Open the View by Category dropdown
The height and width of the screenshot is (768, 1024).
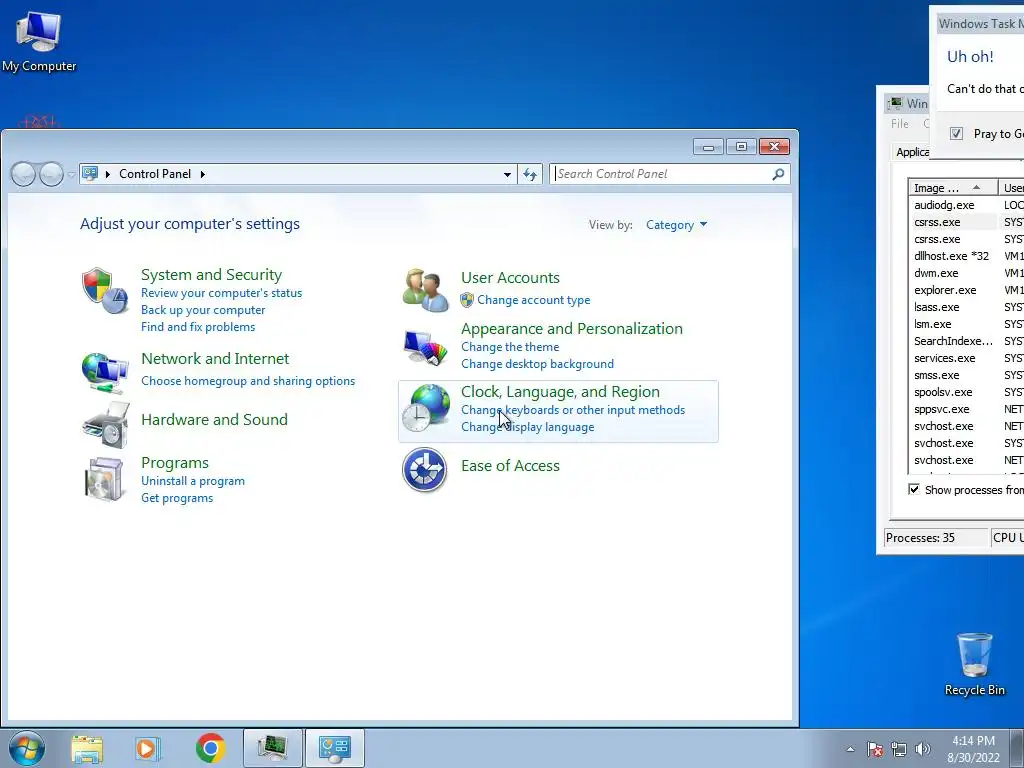676,225
